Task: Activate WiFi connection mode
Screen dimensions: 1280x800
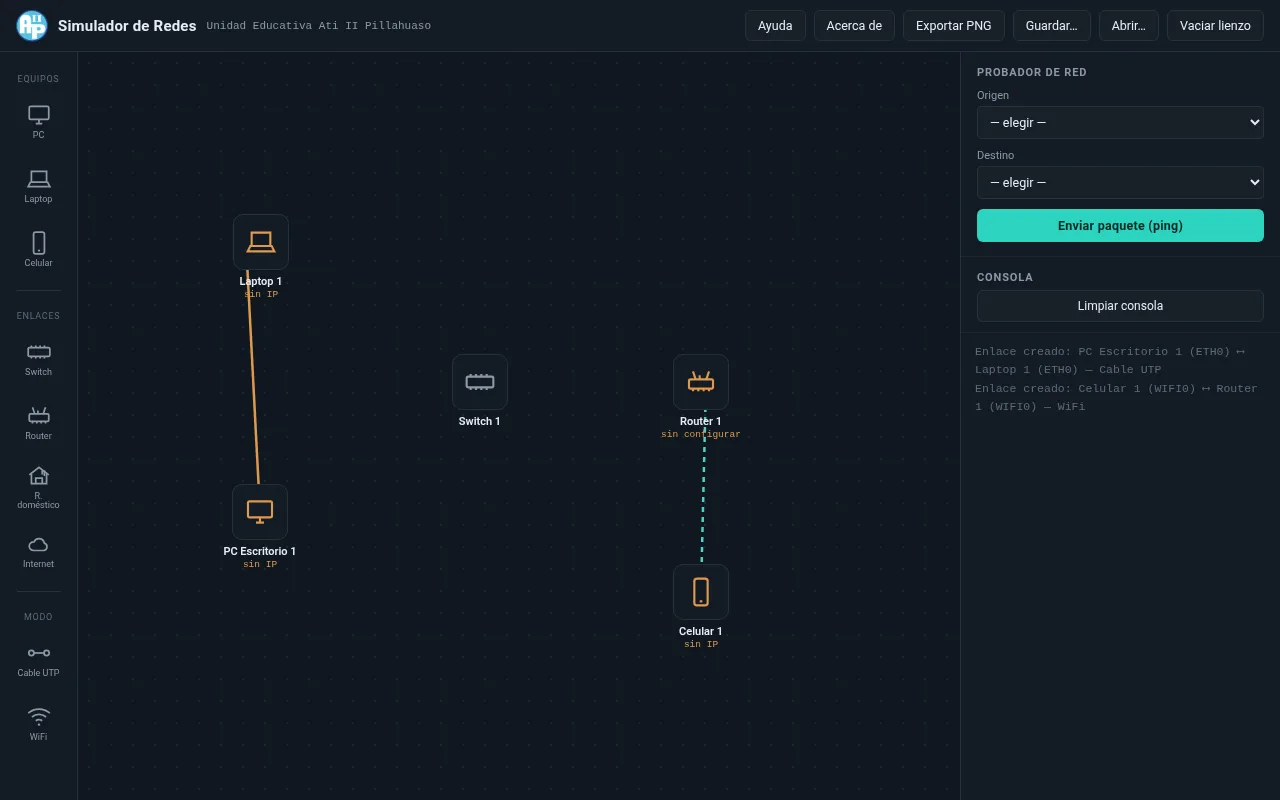Action: tap(38, 724)
